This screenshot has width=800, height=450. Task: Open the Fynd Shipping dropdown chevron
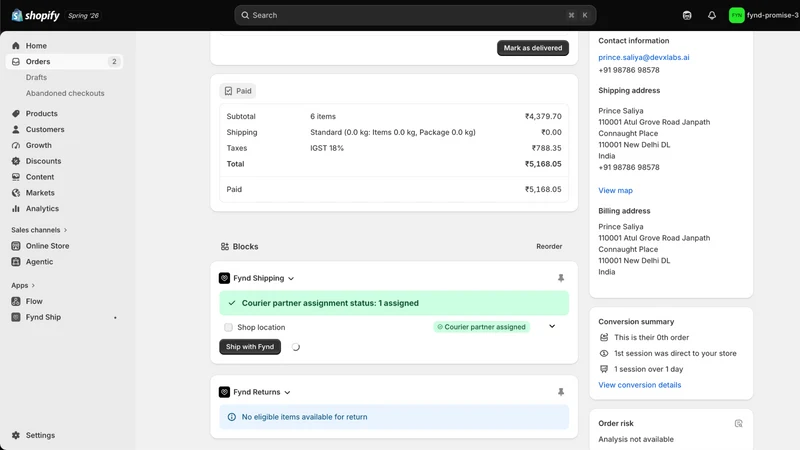pyautogui.click(x=291, y=279)
